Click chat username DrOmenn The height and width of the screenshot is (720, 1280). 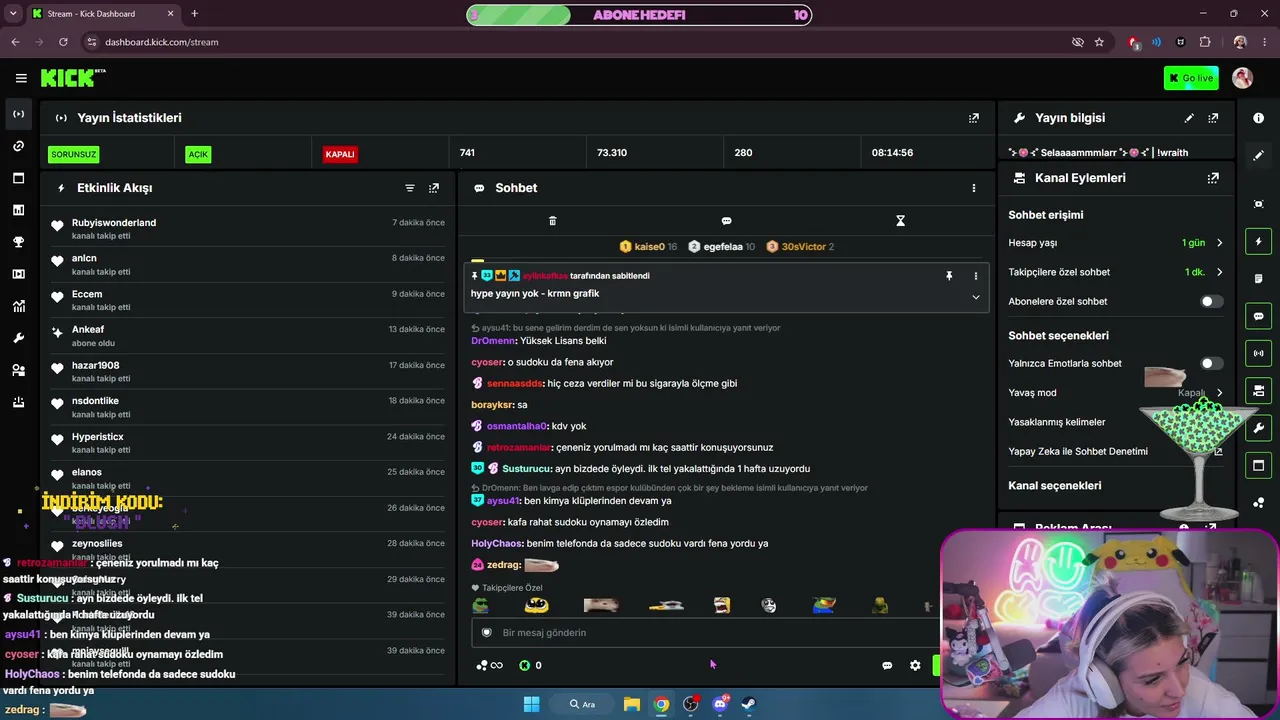pyautogui.click(x=492, y=341)
